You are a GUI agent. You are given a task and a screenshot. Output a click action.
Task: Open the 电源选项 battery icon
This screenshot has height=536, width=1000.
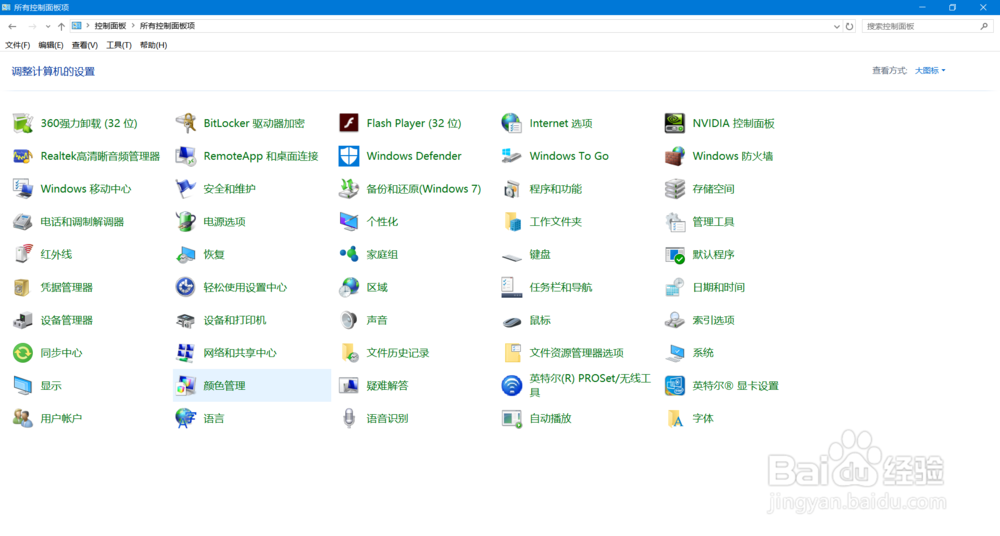click(x=186, y=221)
